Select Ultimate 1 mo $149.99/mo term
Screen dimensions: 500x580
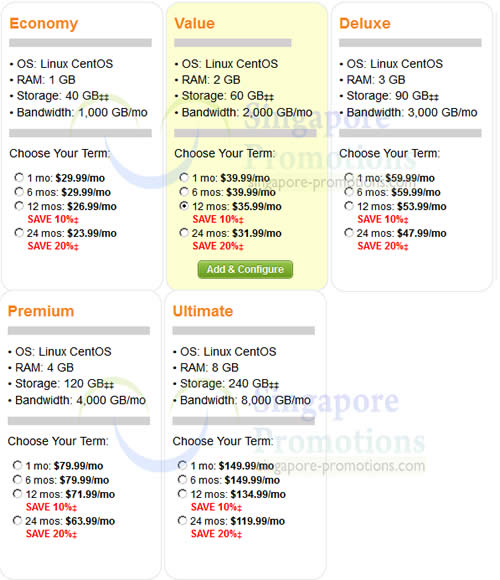coord(182,465)
